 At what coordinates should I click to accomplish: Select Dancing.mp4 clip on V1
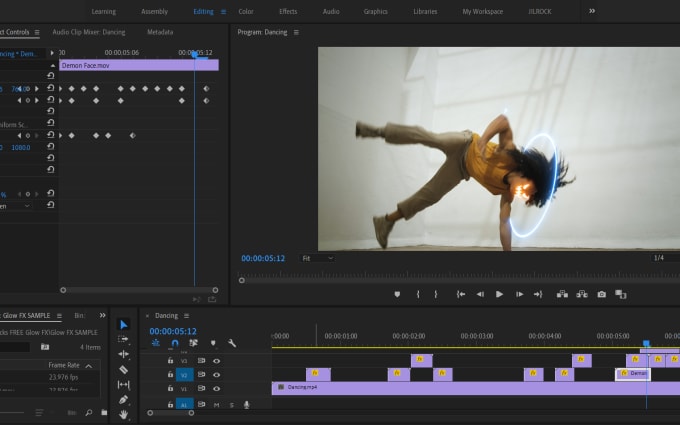click(x=476, y=388)
